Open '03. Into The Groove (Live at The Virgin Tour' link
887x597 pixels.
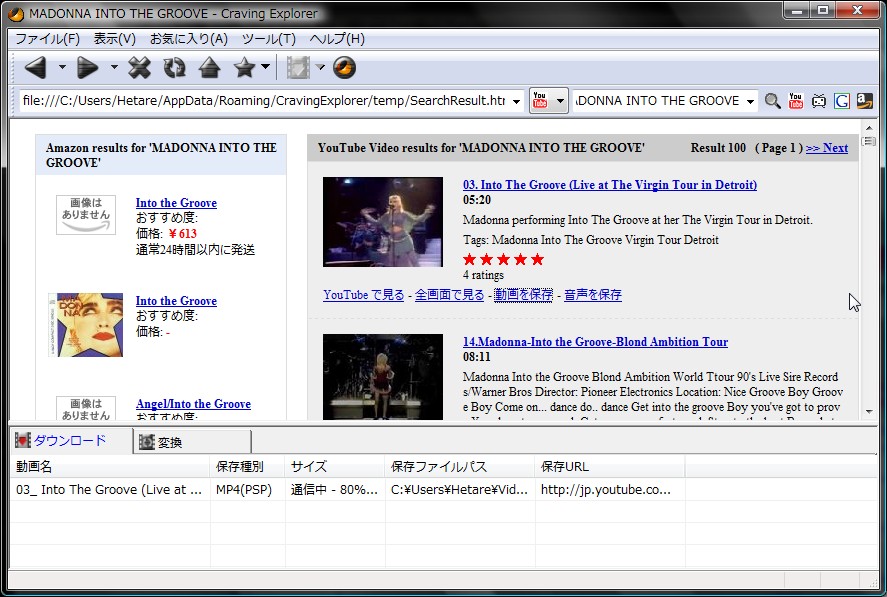610,184
